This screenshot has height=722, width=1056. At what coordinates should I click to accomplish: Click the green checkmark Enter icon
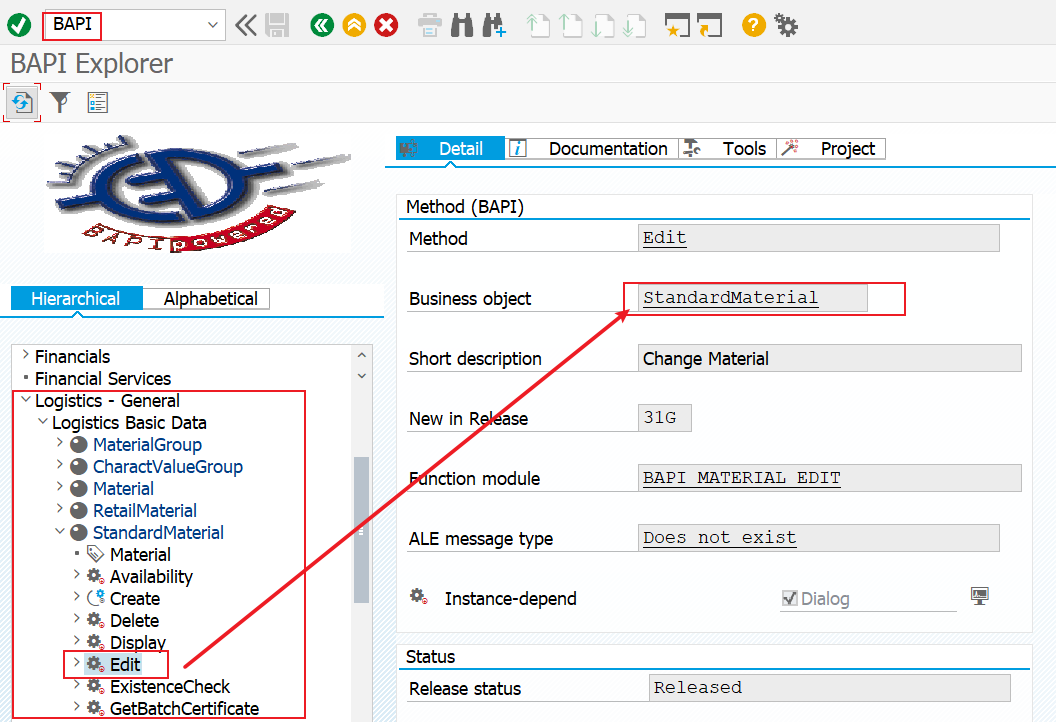pyautogui.click(x=19, y=26)
